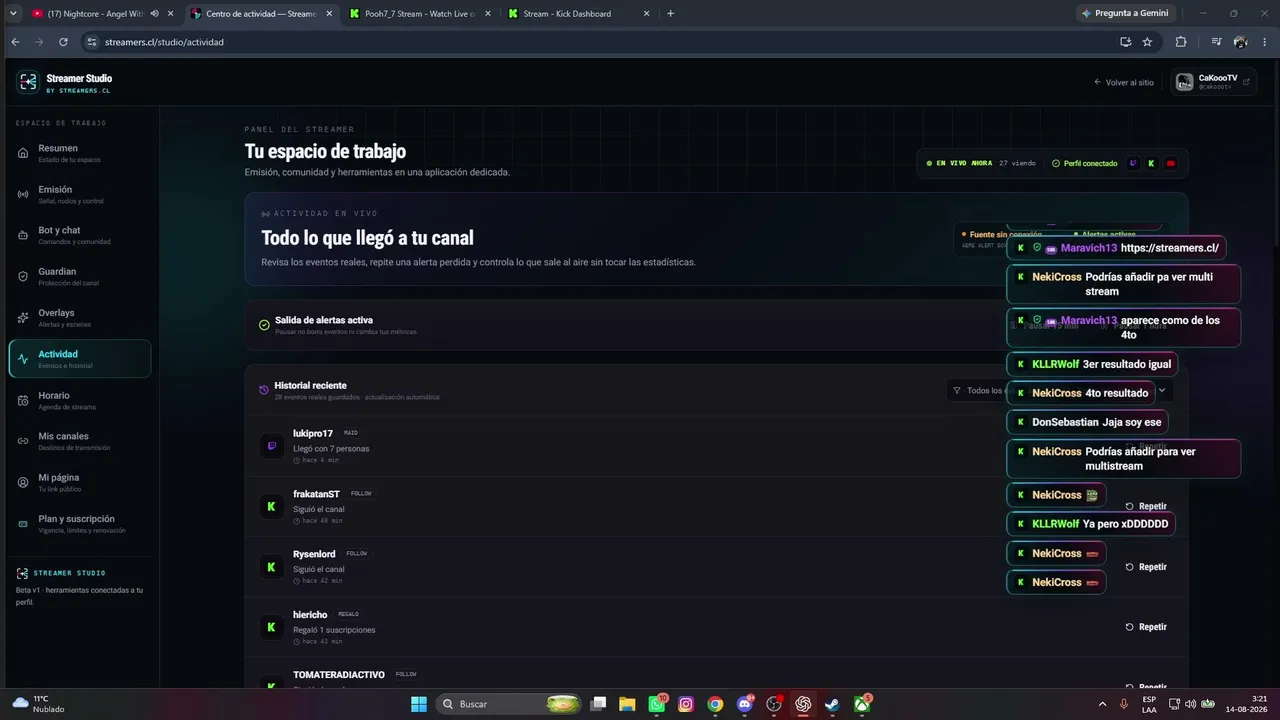1280x720 pixels.
Task: Open Mis canales destinations
Action: point(80,441)
